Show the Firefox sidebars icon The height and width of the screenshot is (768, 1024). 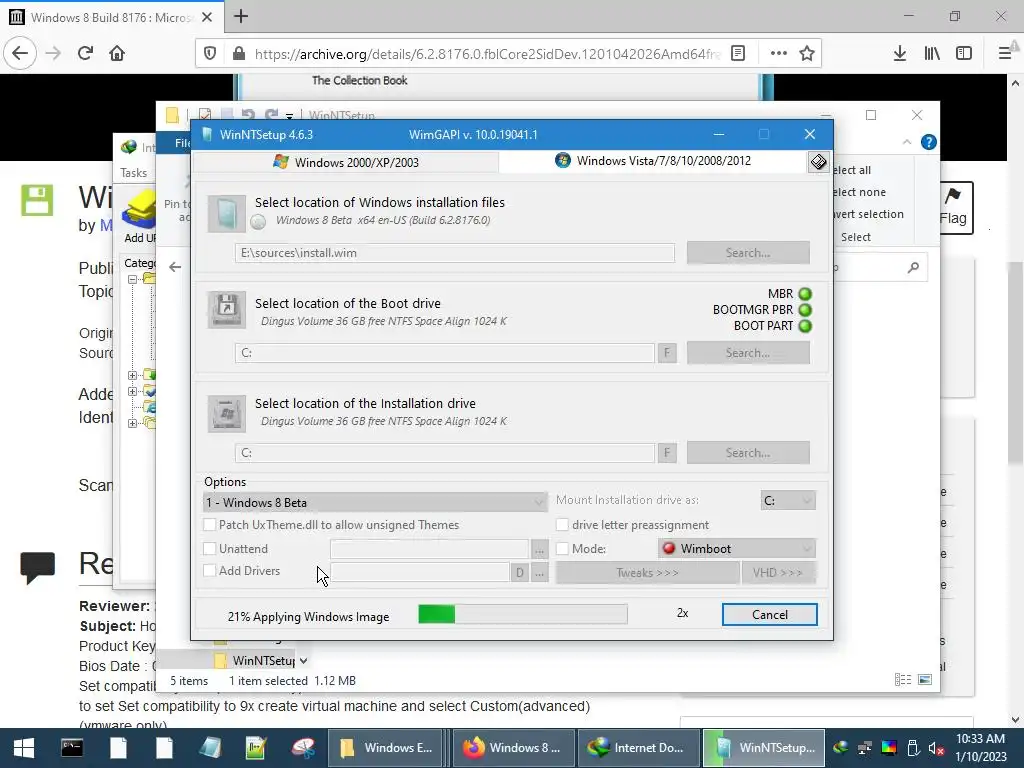click(x=964, y=54)
